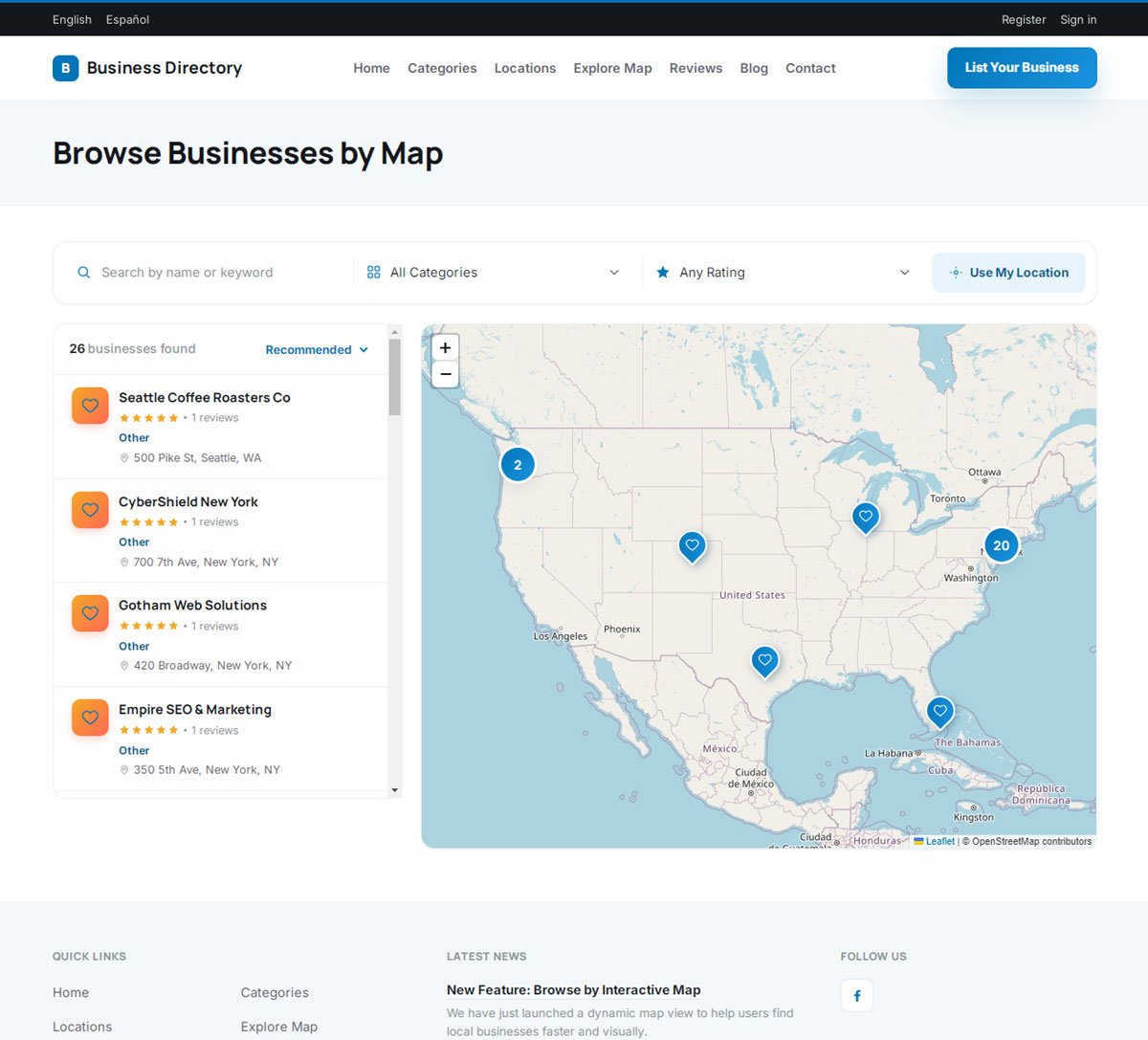1148x1040 pixels.
Task: Open the Register link
Action: point(1024,19)
